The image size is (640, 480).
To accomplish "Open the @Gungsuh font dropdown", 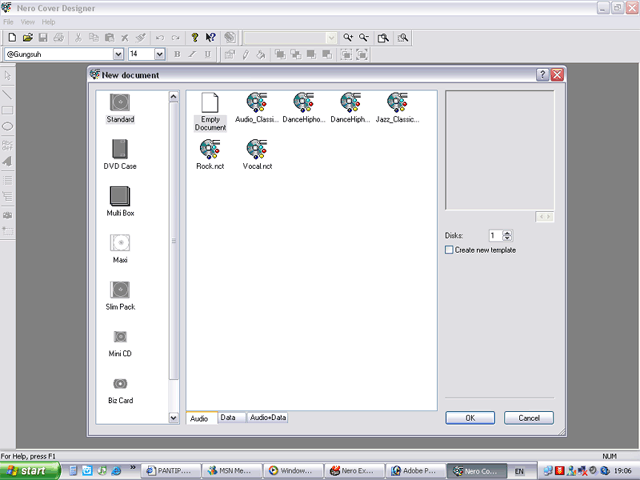I will tap(118, 54).
